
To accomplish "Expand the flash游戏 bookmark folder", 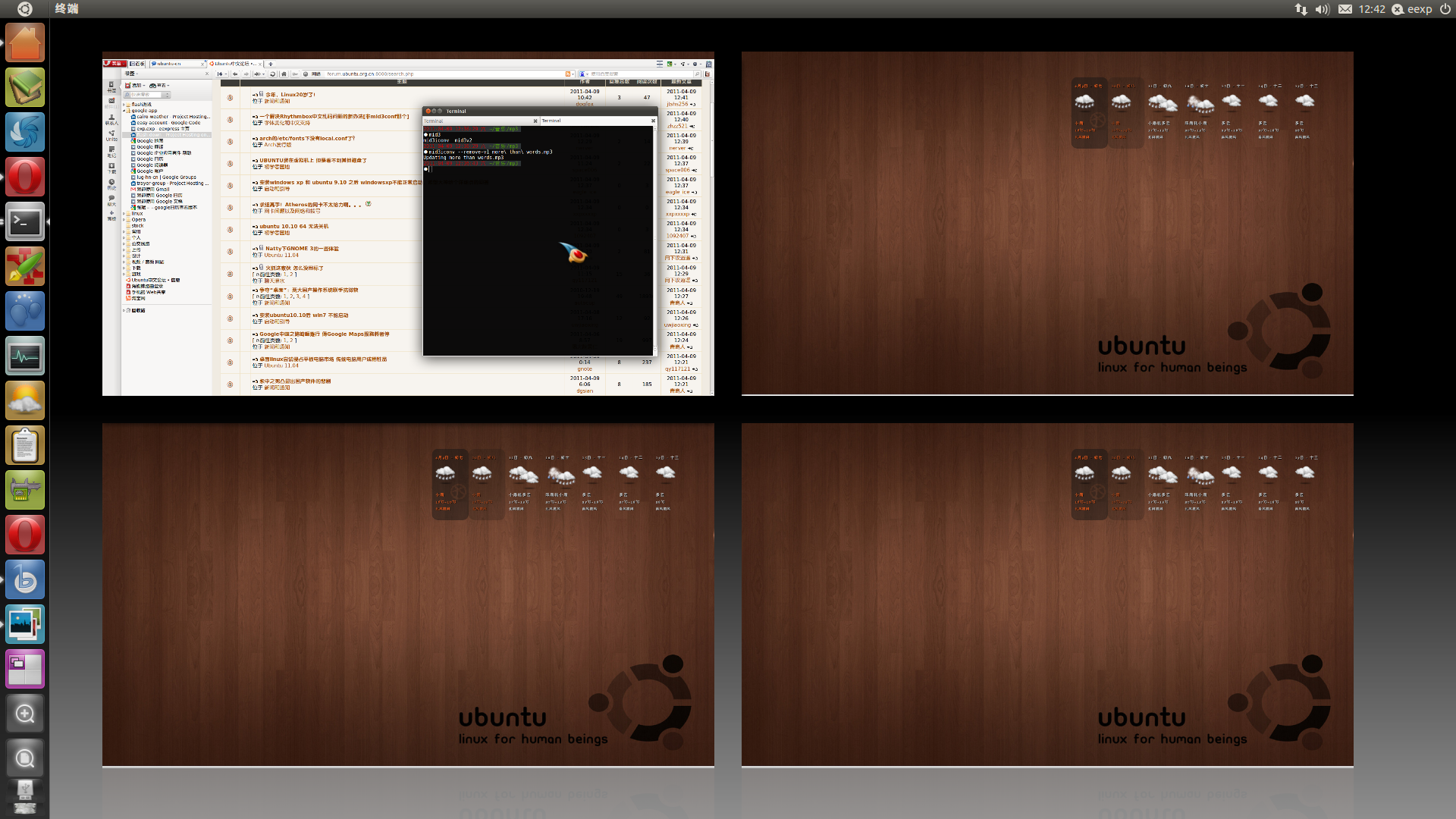I will click(x=124, y=105).
